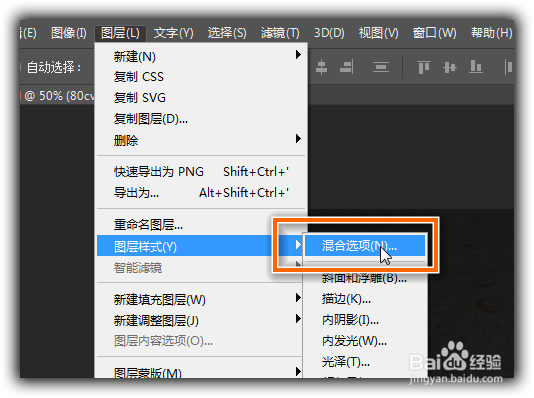Viewport: 534px width, 398px height.
Task: Open the 帮助(H) menu
Action: 491,33
